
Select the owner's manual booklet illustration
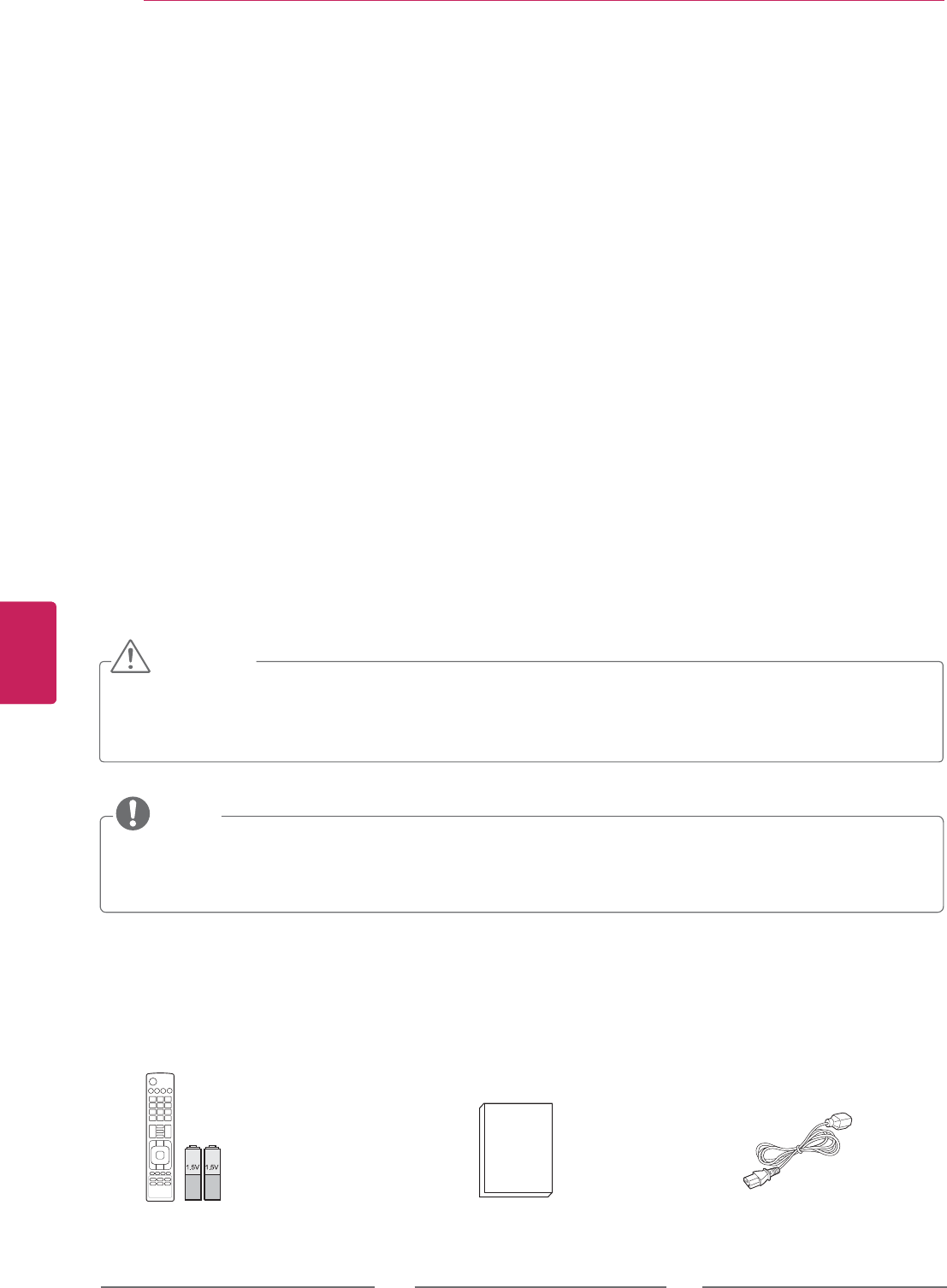tap(516, 1150)
